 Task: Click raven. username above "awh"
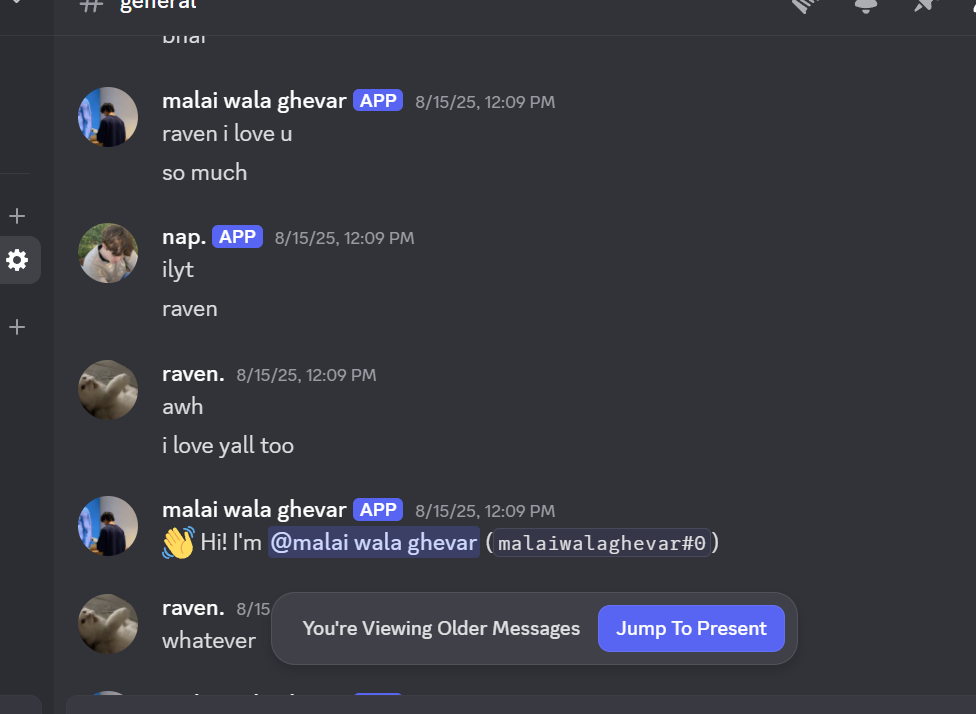tap(193, 374)
